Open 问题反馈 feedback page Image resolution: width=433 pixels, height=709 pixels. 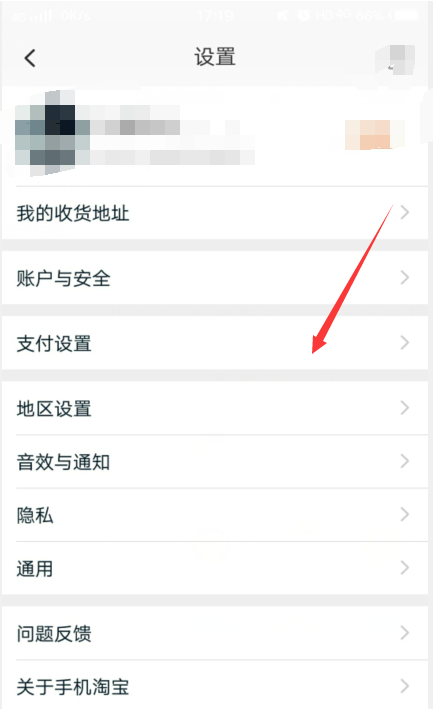pyautogui.click(x=215, y=633)
